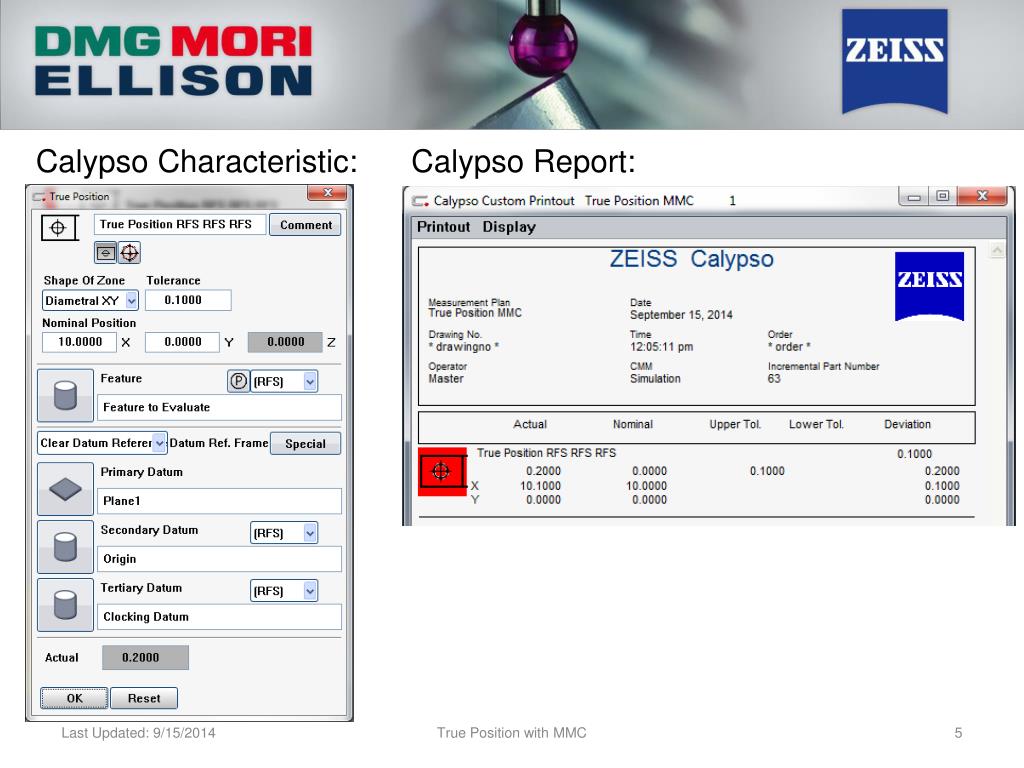The width and height of the screenshot is (1024, 768).
Task: Click the Tertiary Datum cylinder icon
Action: coord(65,605)
